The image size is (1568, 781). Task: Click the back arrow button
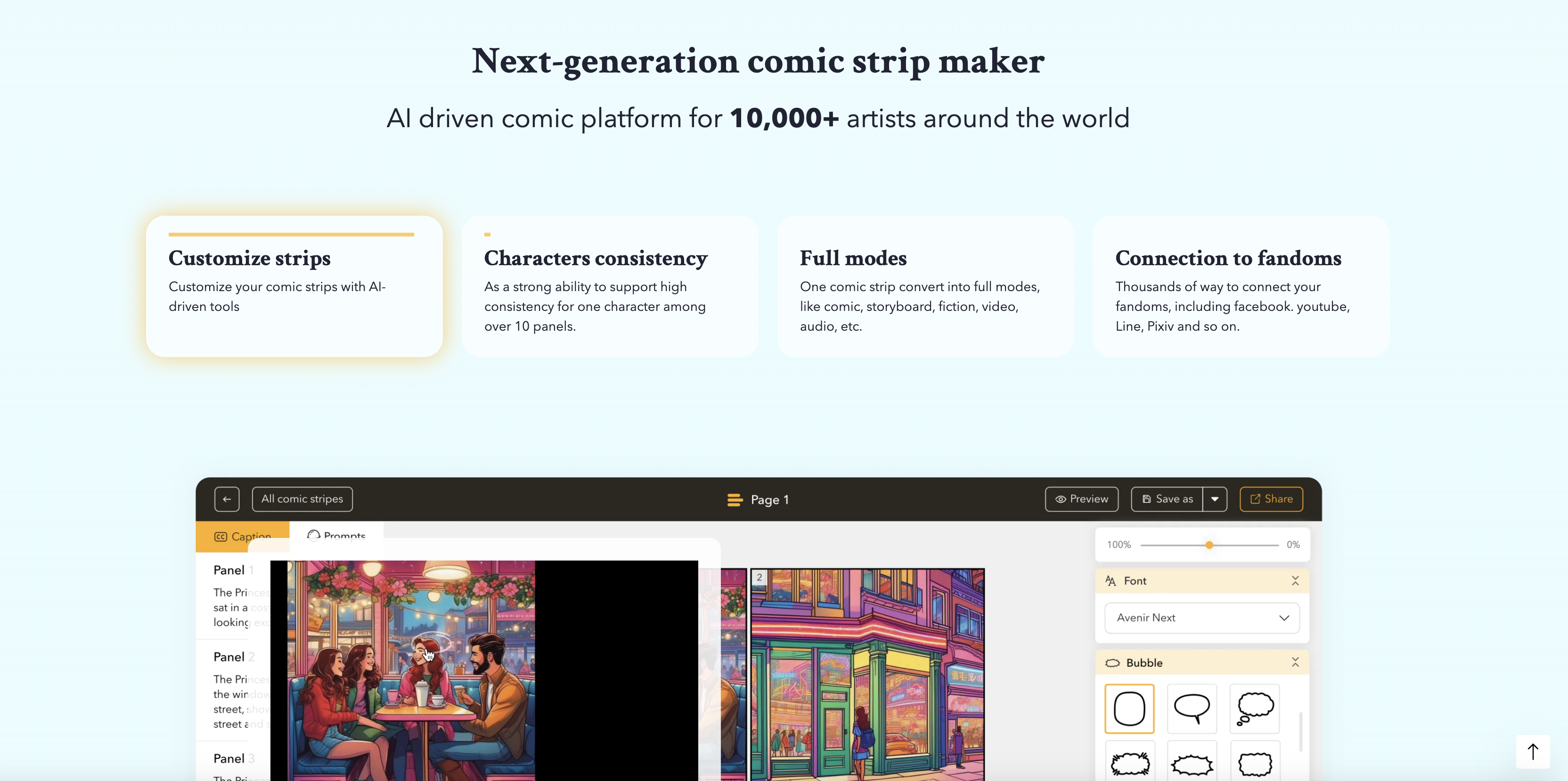(227, 499)
